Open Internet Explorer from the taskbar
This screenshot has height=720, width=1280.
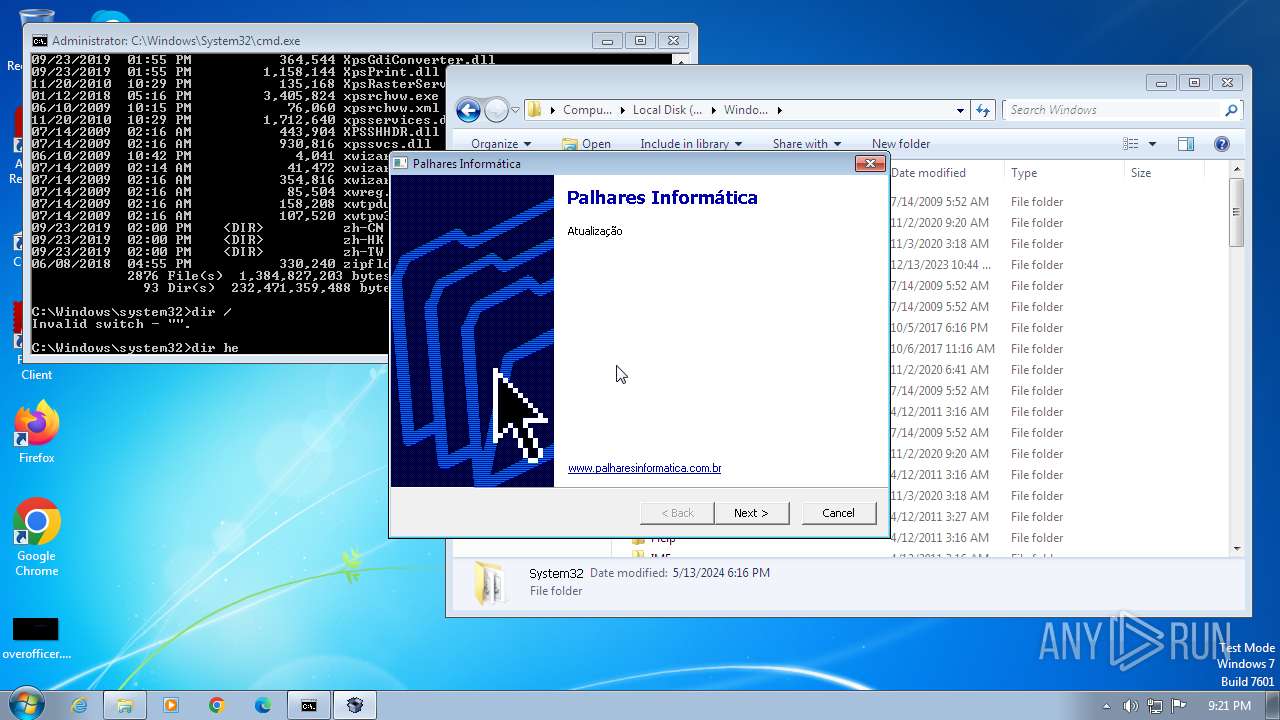(x=79, y=705)
